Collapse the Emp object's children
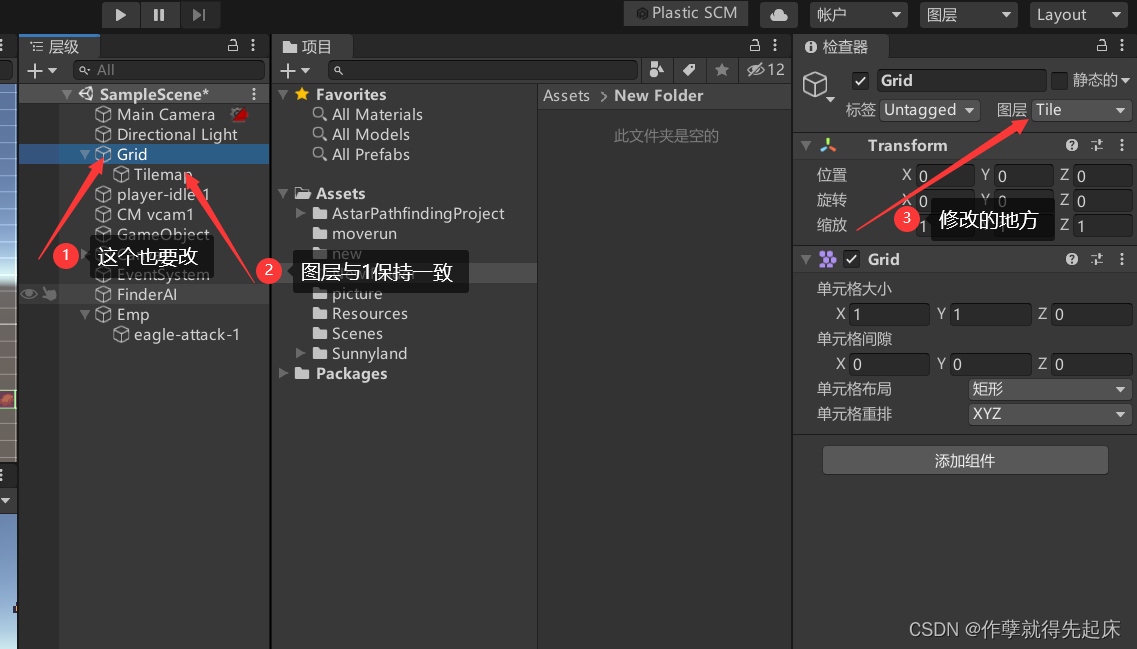The image size is (1137, 649). (85, 315)
